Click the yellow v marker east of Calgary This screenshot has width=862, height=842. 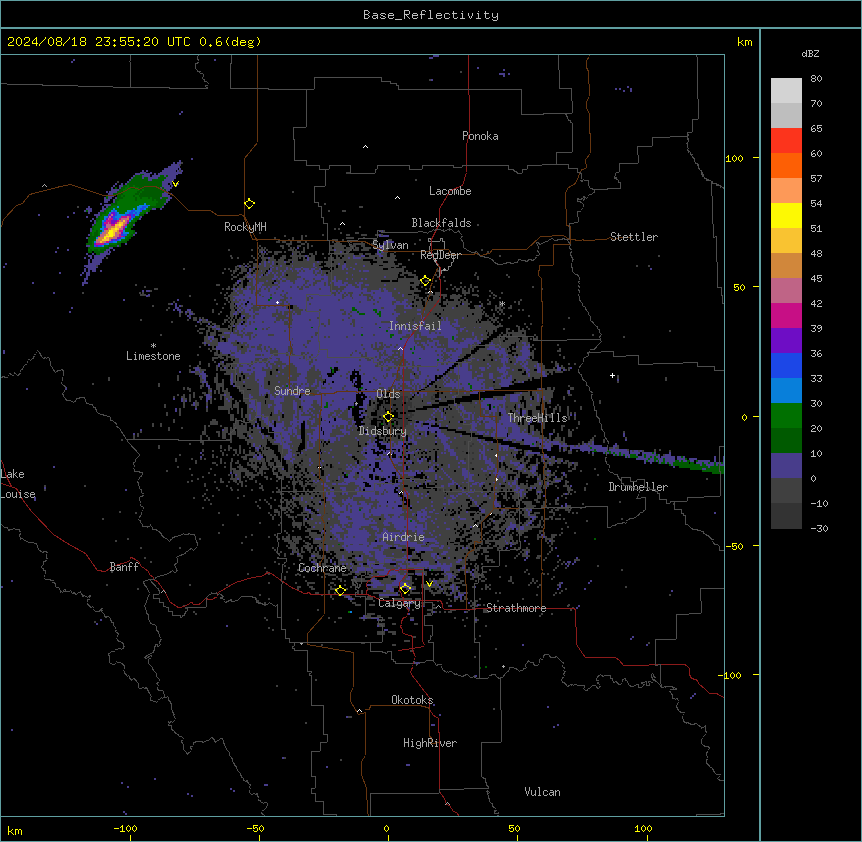click(429, 584)
